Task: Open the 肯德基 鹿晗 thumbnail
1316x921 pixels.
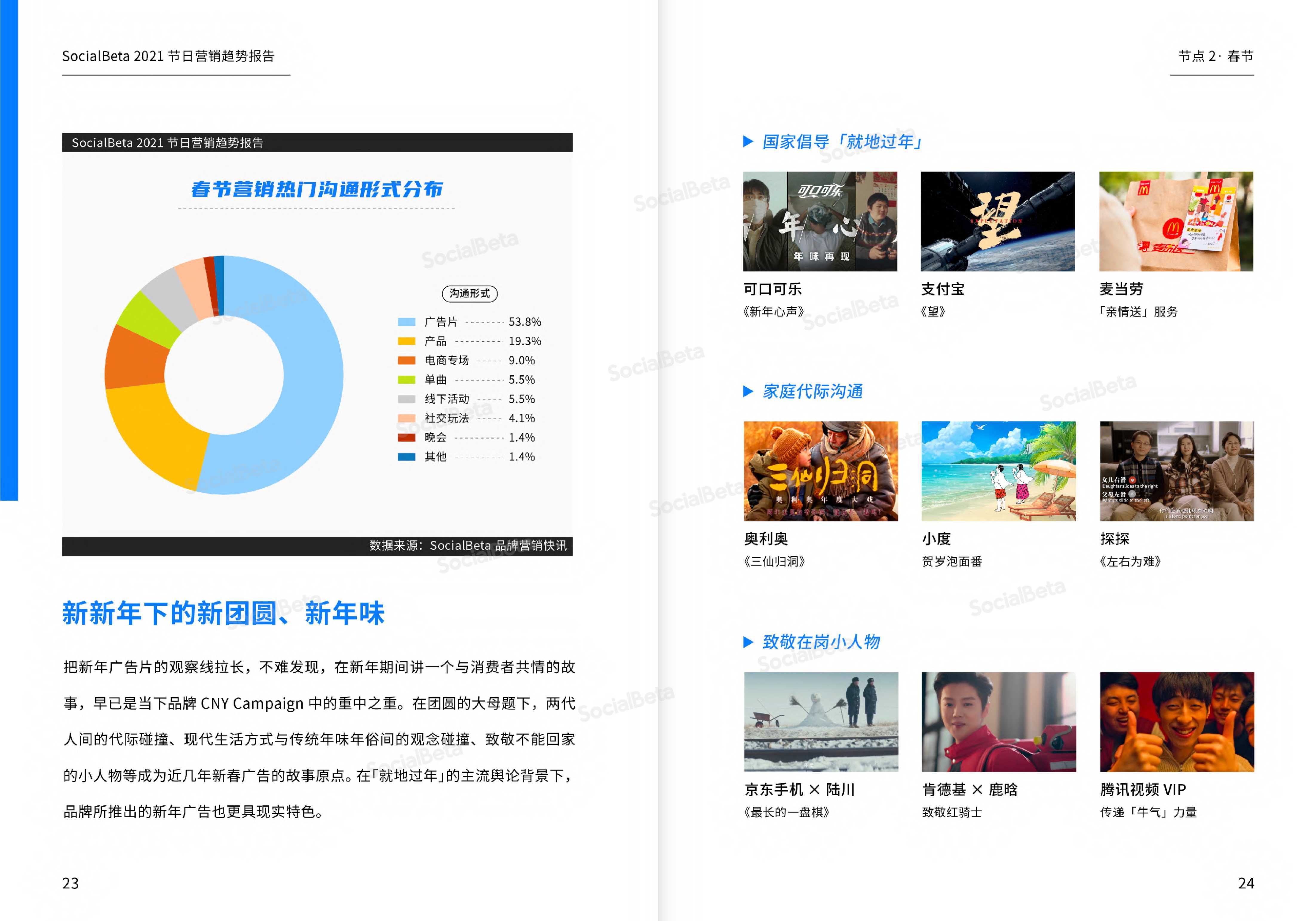Action: (x=998, y=721)
